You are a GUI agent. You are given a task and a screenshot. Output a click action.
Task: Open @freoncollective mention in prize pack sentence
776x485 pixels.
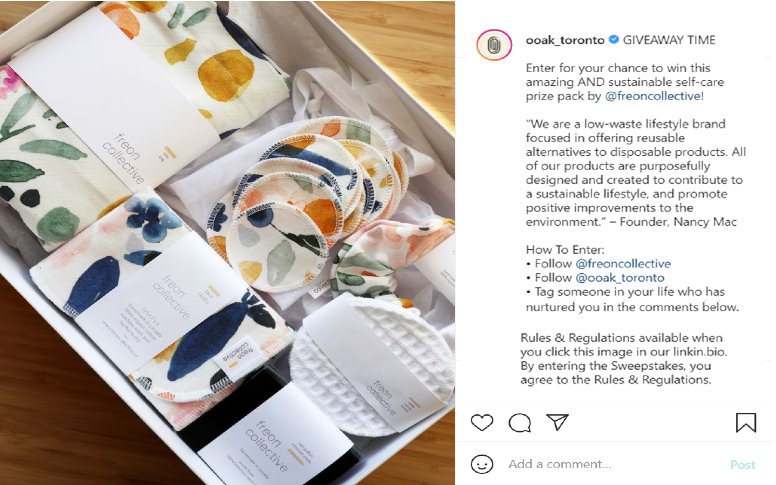click(653, 96)
